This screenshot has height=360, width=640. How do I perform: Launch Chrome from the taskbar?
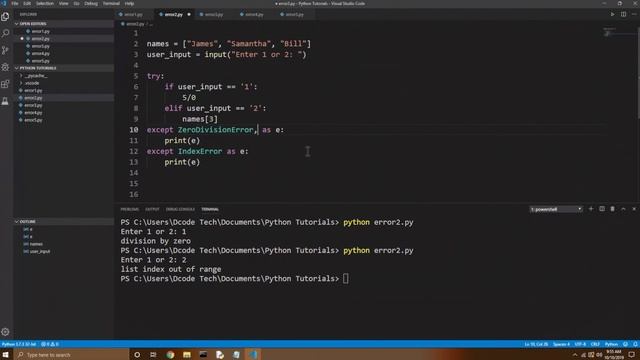170,355
